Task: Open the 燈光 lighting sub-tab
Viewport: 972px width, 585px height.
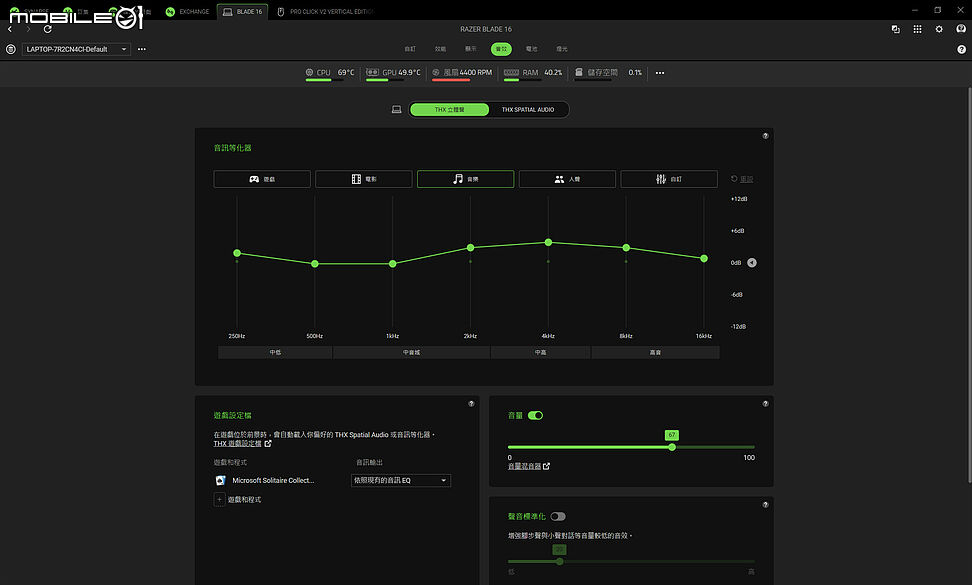Action: 562,49
